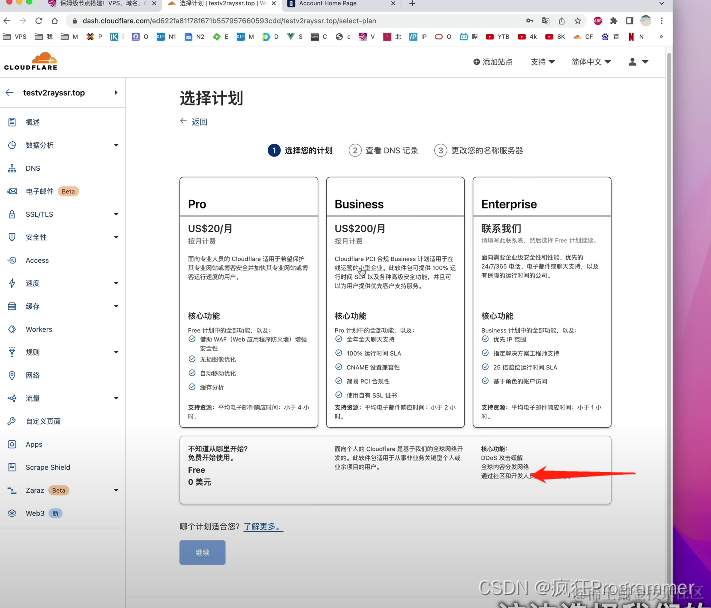Close the Account Home Page tab
The width and height of the screenshot is (711, 608).
point(393,4)
